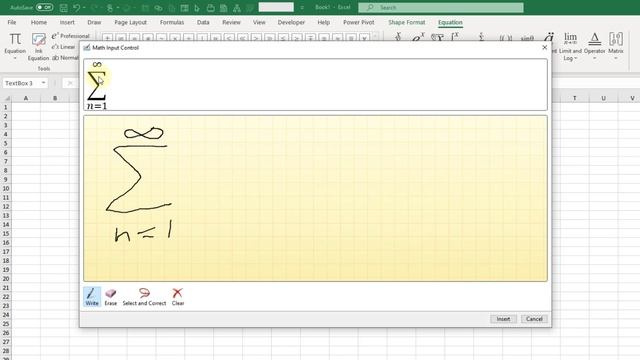Open the Undo history dropdown
The image size is (640, 360).
pos(84,7)
